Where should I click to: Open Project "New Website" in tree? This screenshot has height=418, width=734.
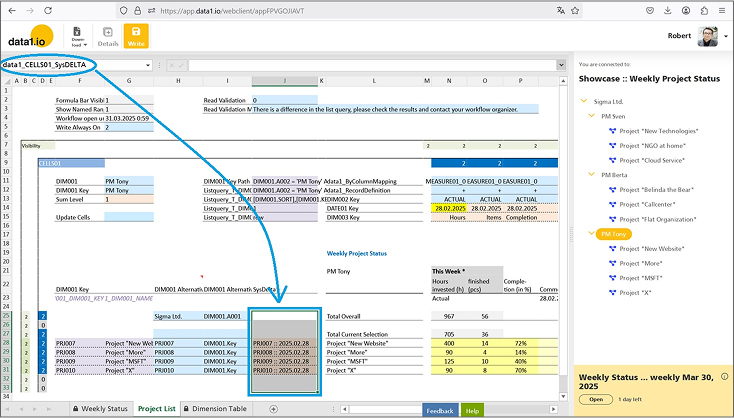coord(652,249)
